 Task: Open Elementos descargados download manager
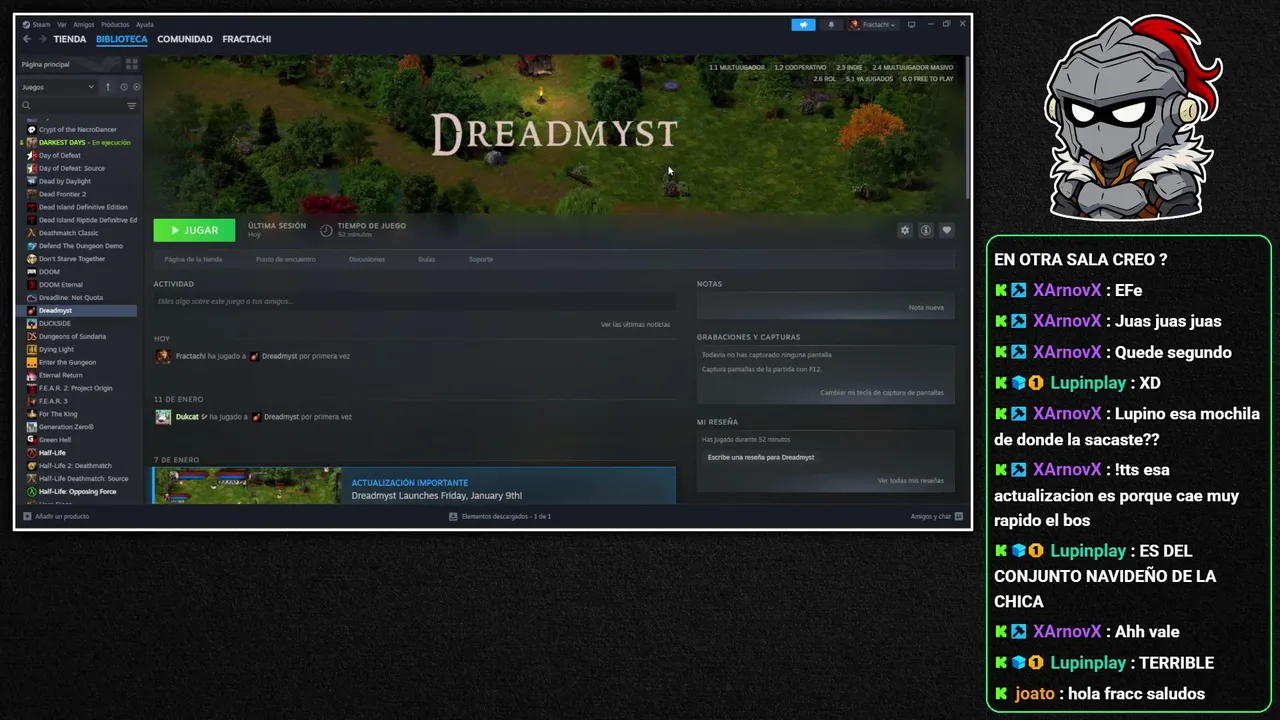[500, 516]
